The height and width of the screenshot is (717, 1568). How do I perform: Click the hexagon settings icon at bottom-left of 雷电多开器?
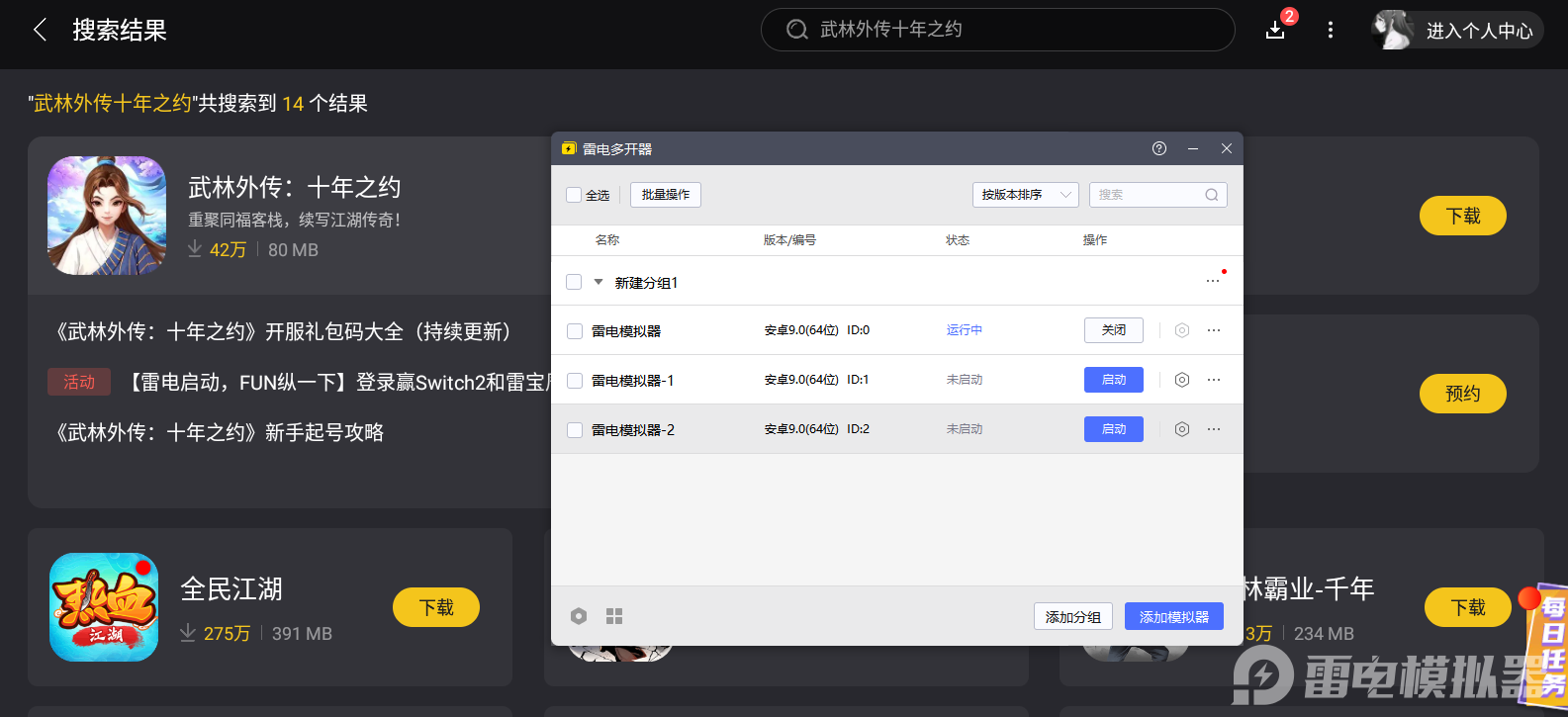[x=579, y=616]
